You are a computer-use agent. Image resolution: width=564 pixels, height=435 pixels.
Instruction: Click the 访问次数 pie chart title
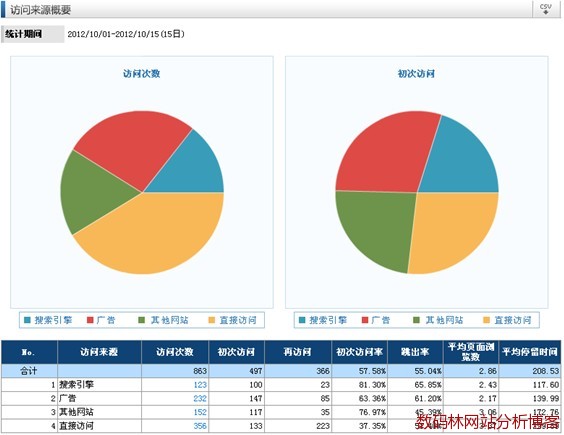pyautogui.click(x=141, y=74)
